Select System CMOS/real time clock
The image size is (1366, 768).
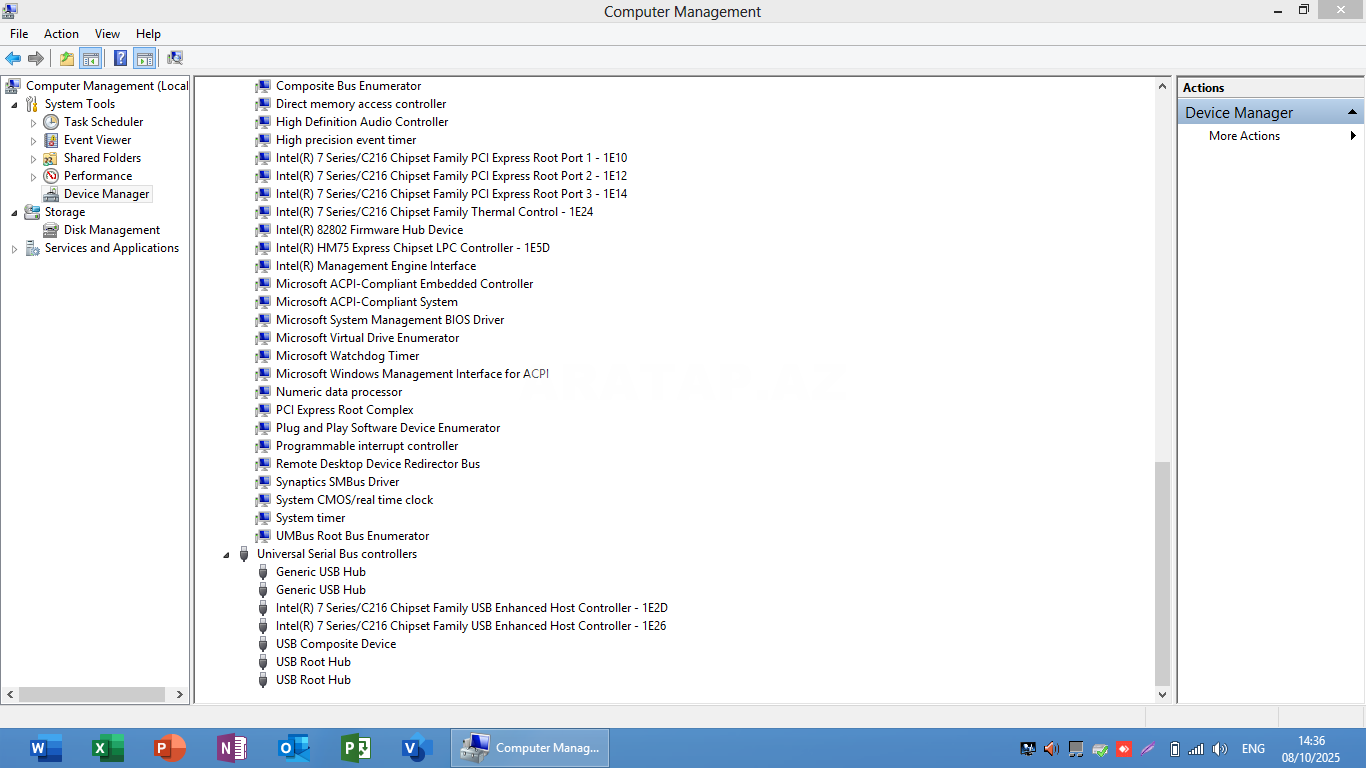[x=354, y=500]
